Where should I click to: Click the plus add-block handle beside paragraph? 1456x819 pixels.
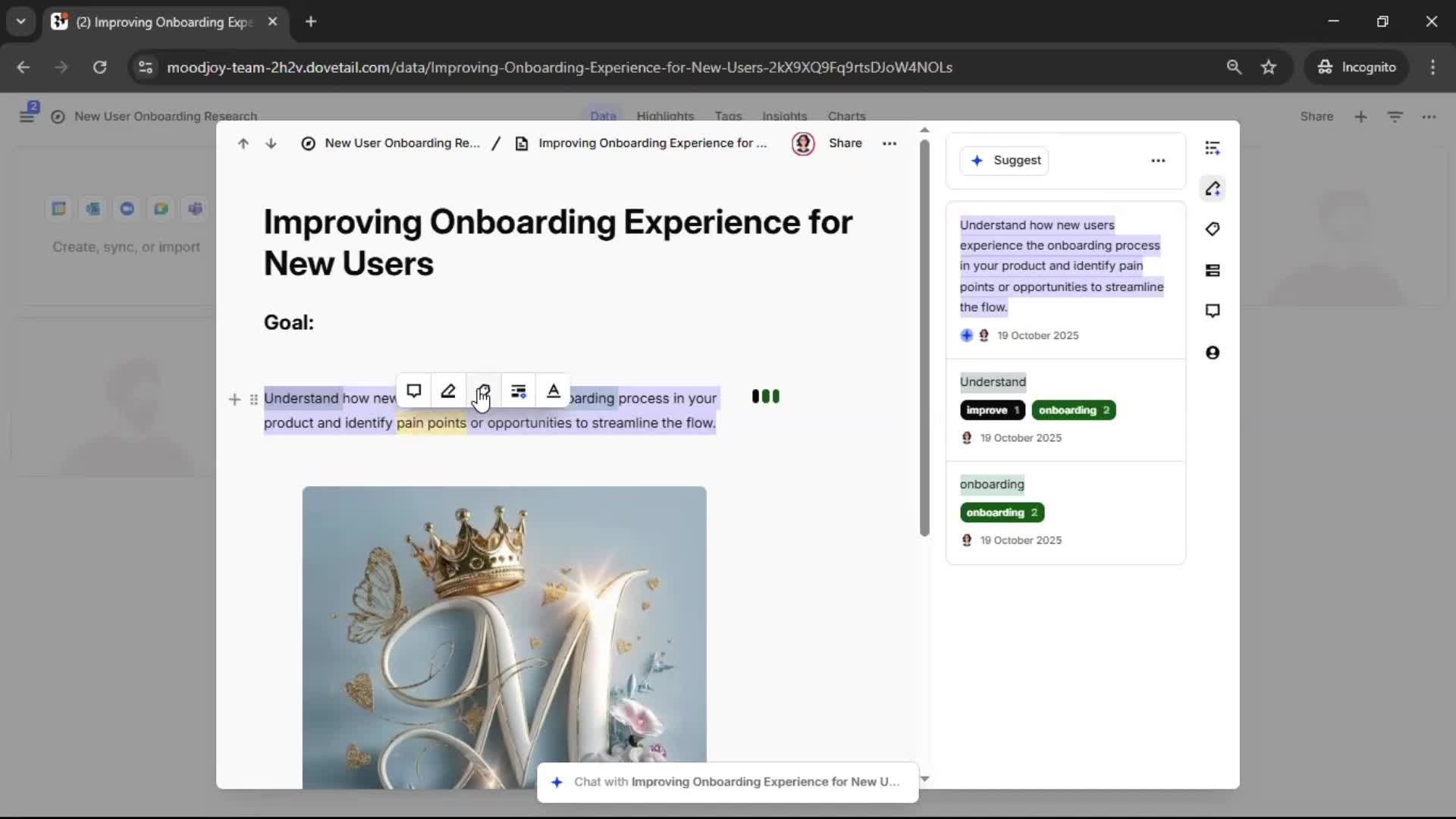tap(234, 400)
